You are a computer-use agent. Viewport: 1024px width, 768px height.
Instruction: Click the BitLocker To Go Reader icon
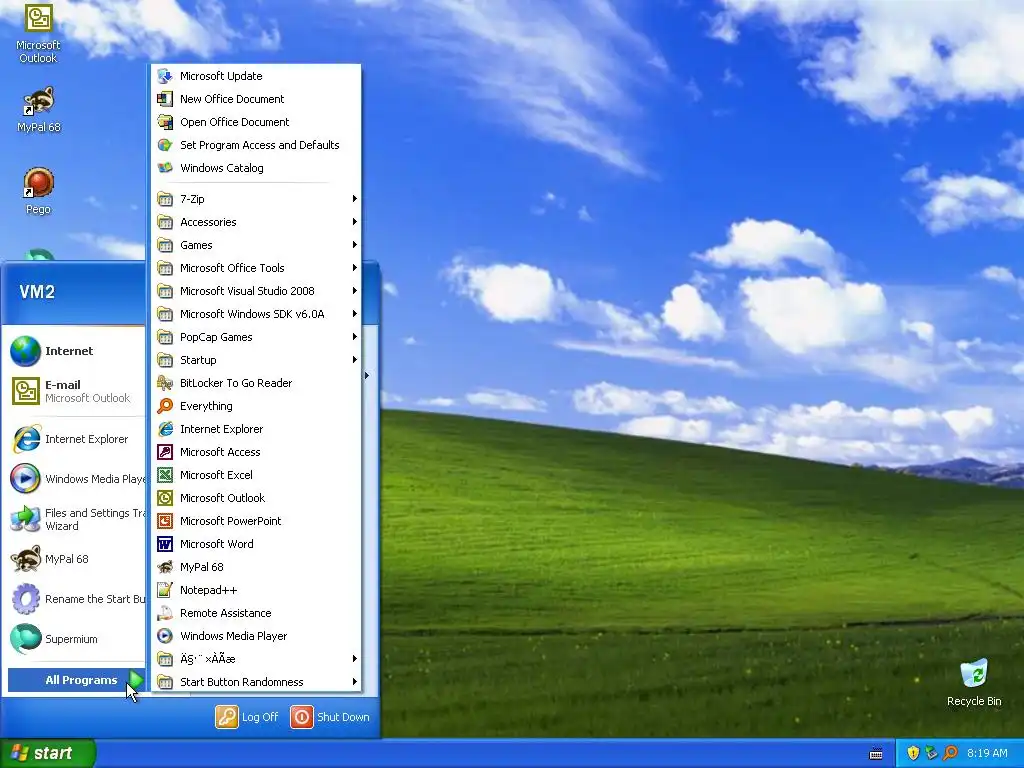click(165, 383)
